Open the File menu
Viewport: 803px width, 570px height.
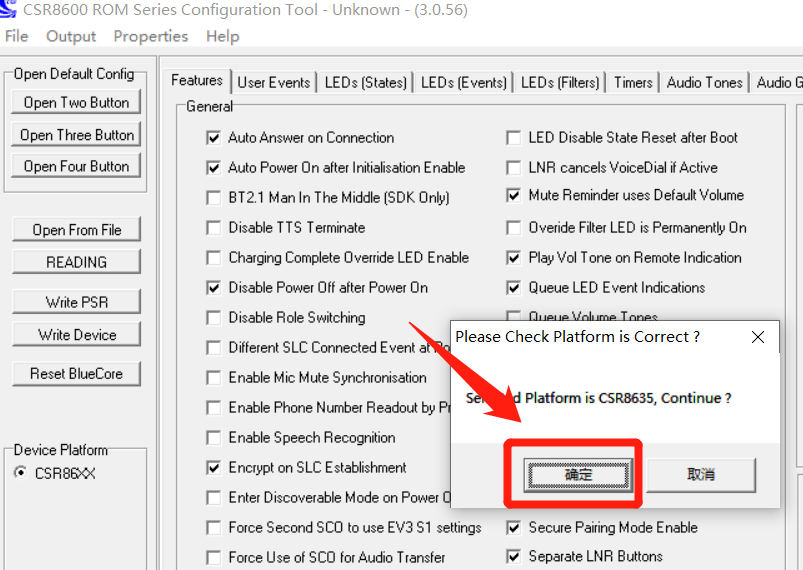coord(16,36)
